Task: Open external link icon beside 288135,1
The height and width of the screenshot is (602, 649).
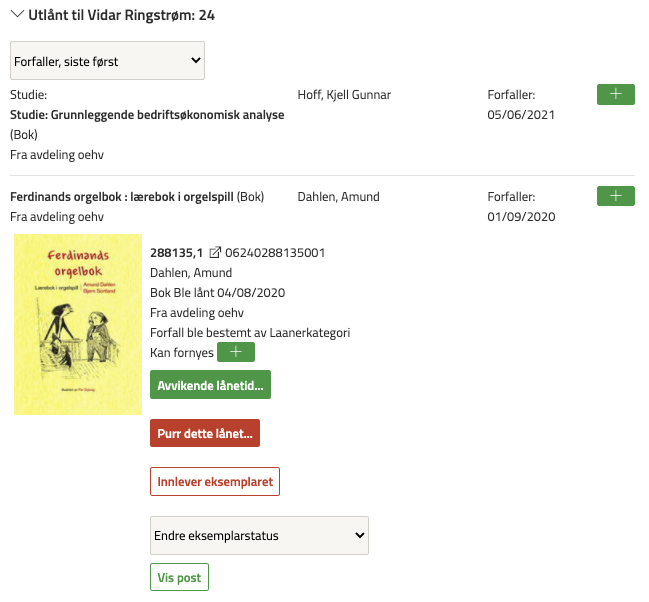Action: click(214, 253)
